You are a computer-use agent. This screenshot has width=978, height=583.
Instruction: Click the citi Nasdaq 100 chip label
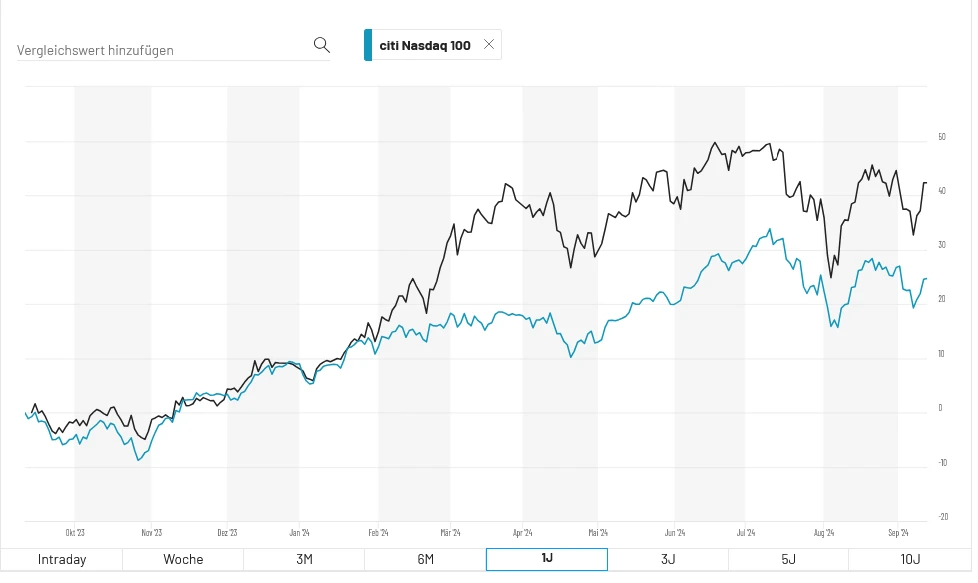[426, 44]
